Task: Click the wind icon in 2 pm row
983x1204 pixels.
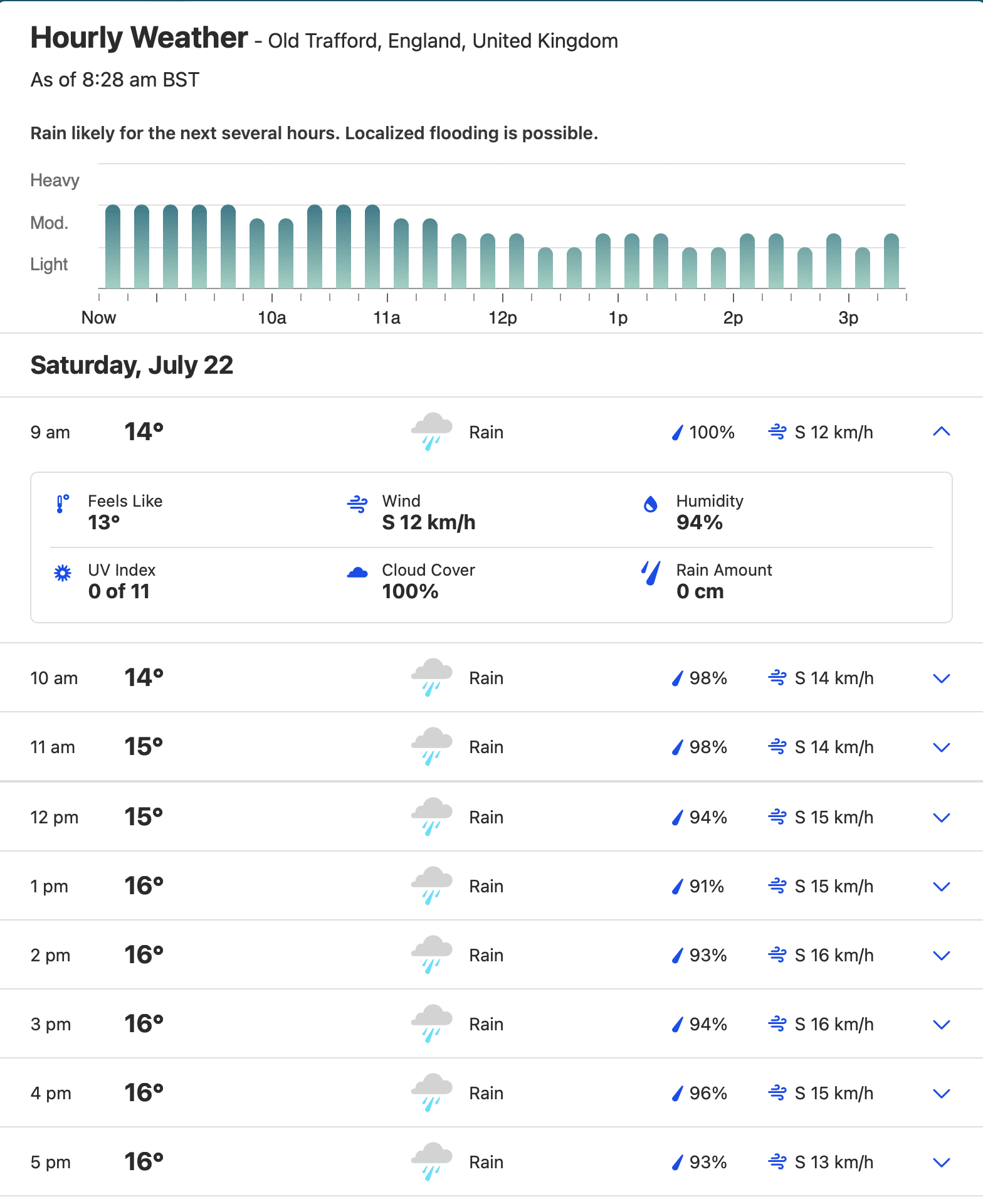Action: pyautogui.click(x=777, y=955)
